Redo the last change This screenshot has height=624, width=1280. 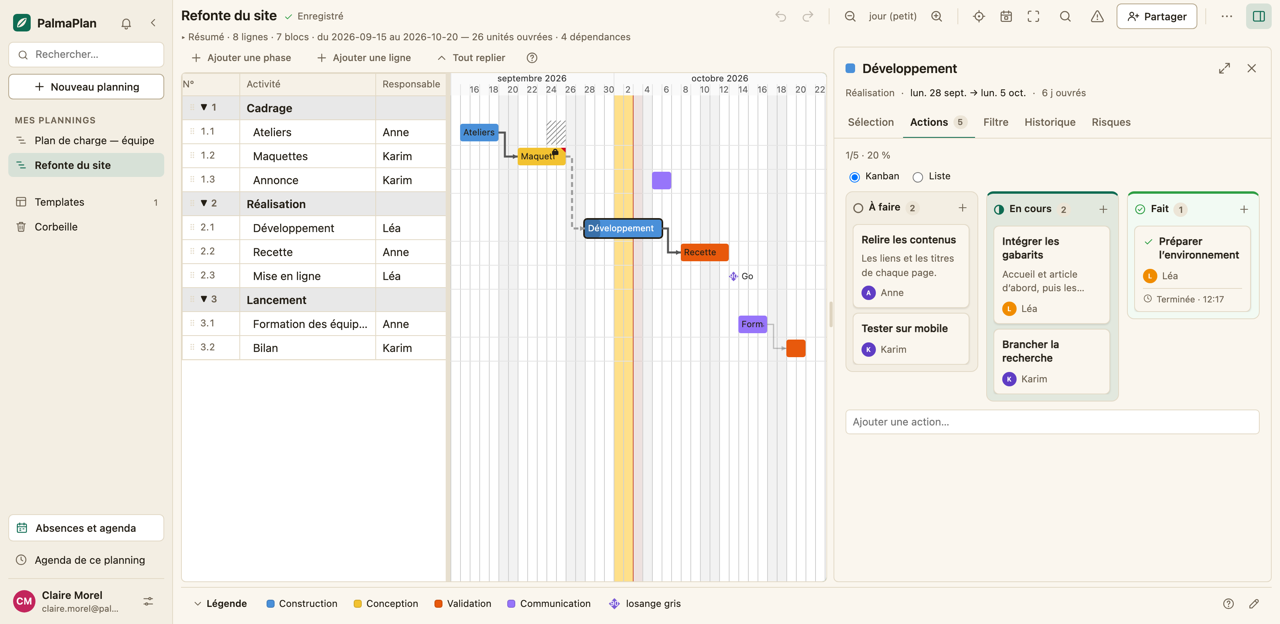[x=808, y=16]
